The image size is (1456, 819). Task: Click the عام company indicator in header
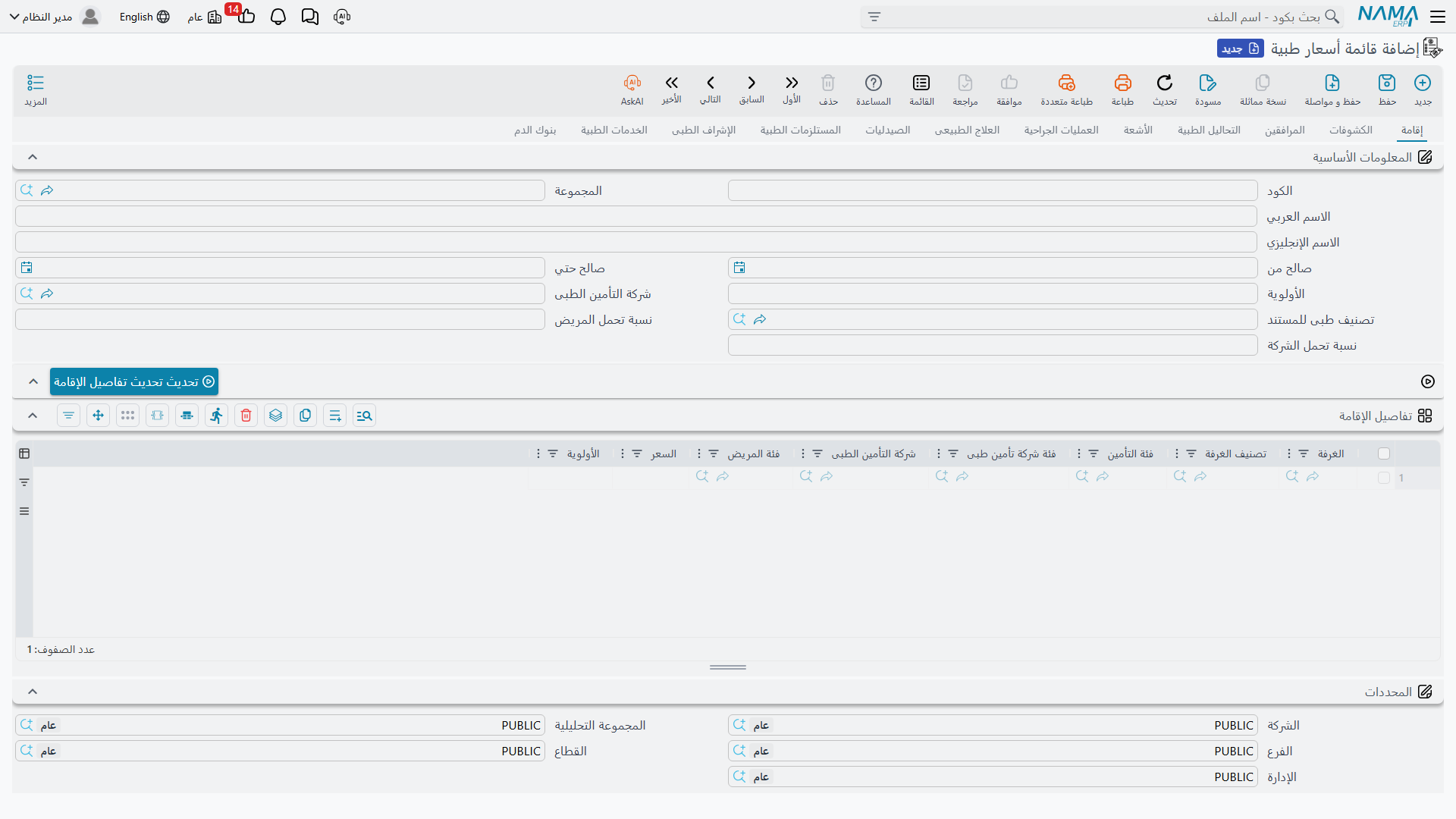[x=205, y=17]
